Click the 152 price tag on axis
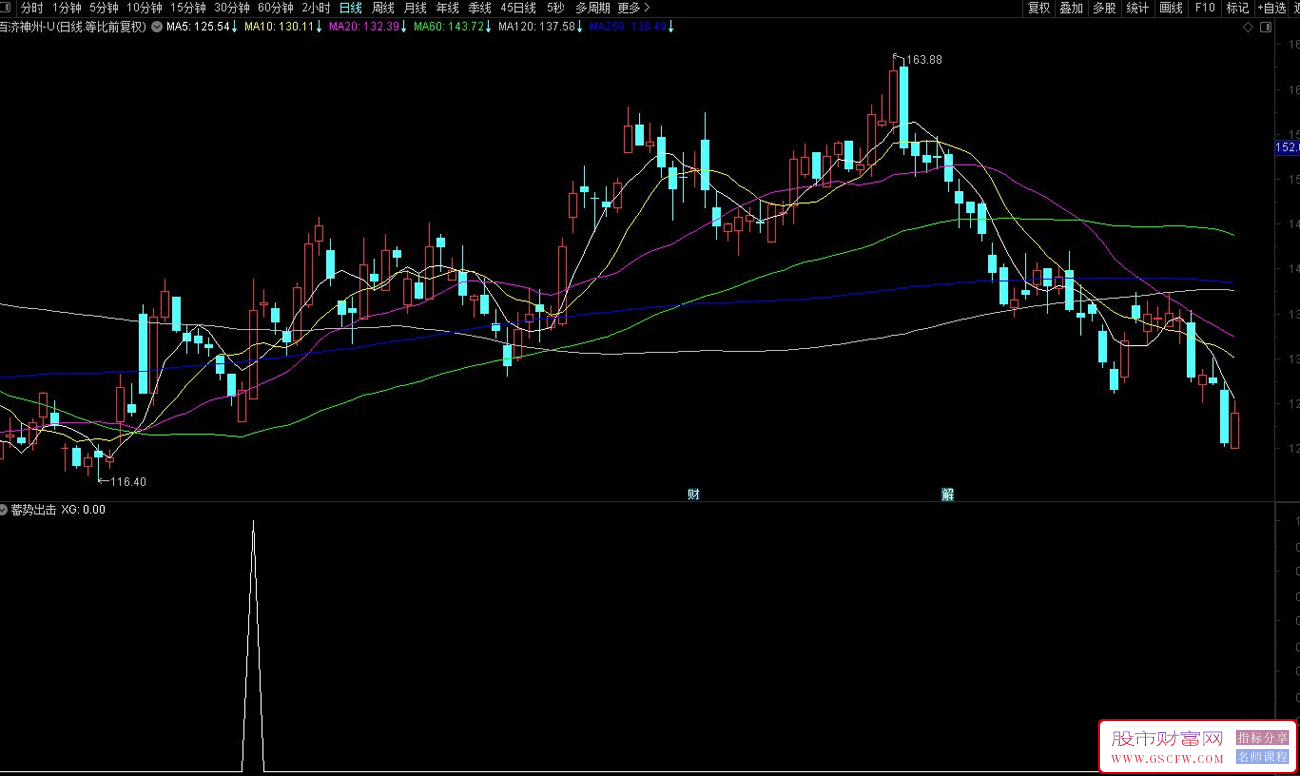Image resolution: width=1300 pixels, height=776 pixels. [x=1287, y=148]
